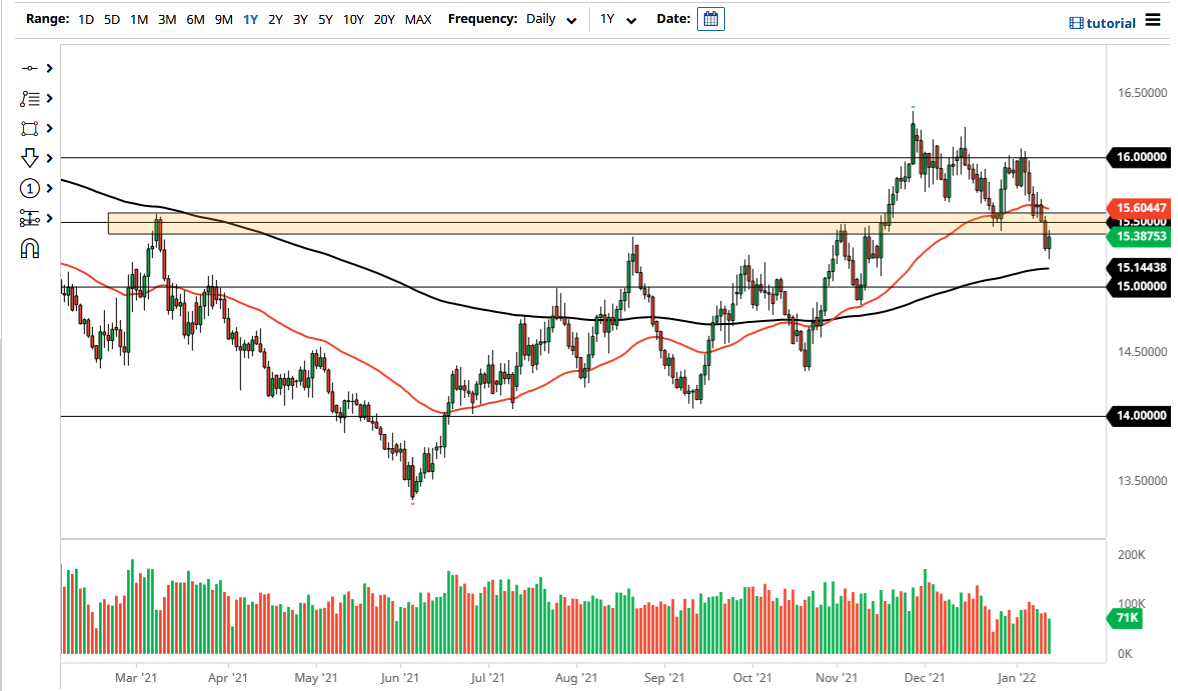
Task: Open the tutorial link
Action: (x=1113, y=22)
